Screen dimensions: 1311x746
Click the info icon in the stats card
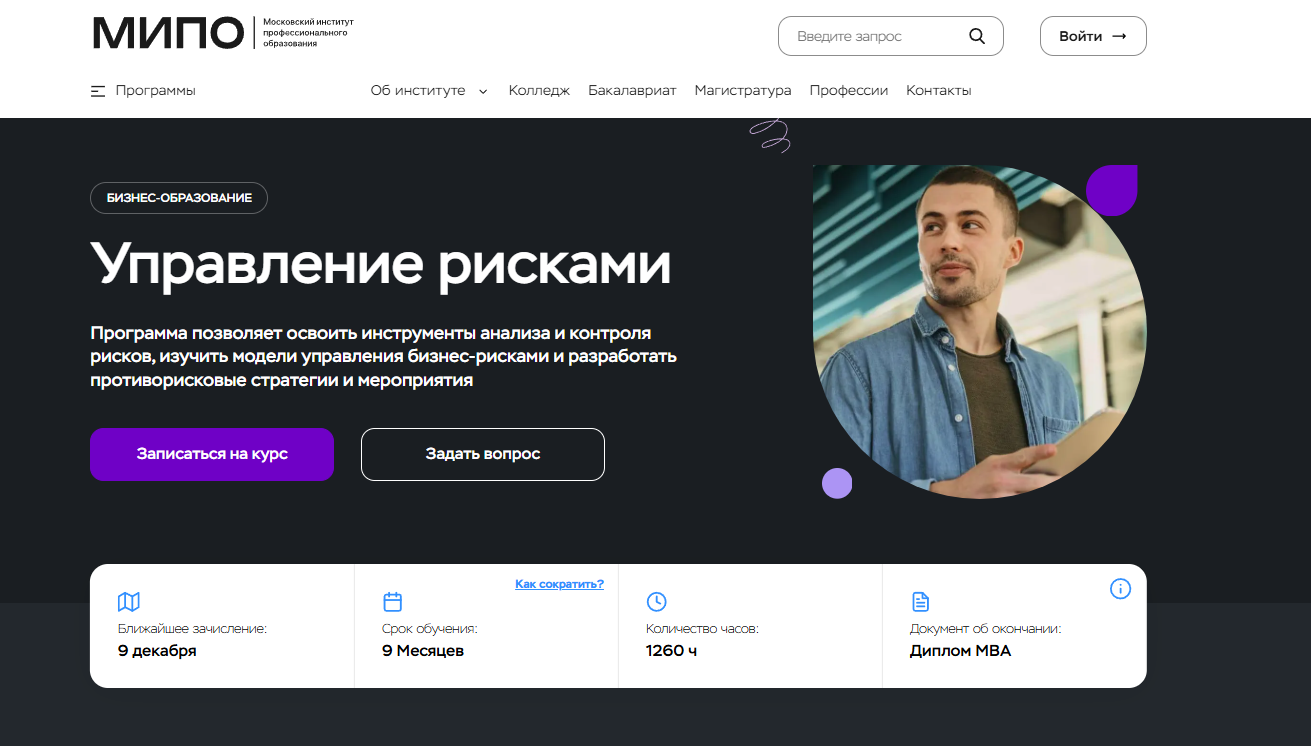click(1120, 589)
